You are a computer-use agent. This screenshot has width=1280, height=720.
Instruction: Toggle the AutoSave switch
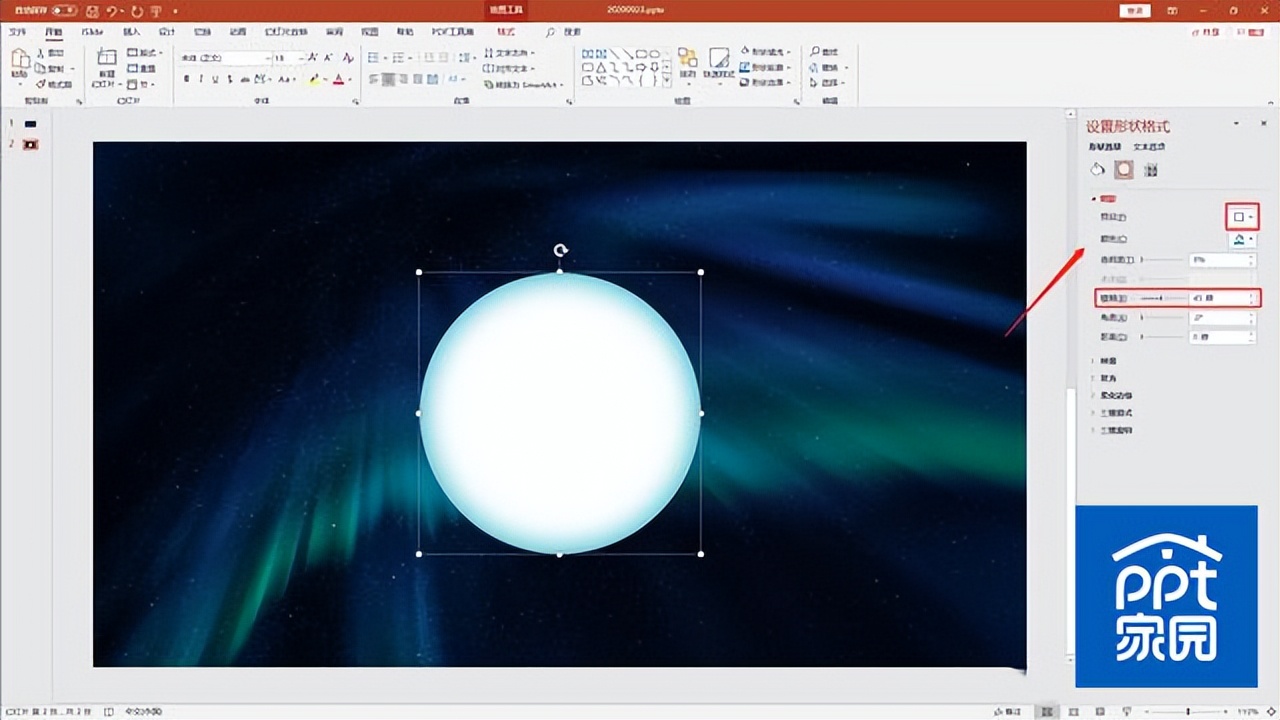point(64,11)
